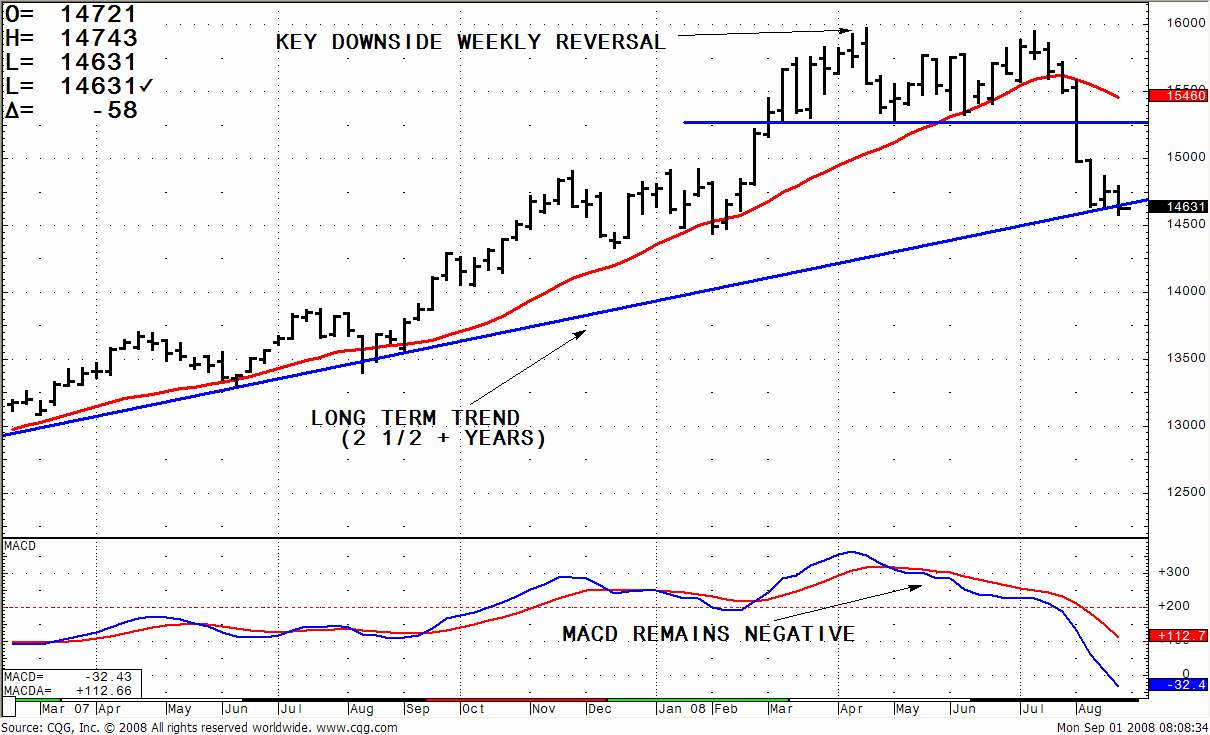Click the Δ= -58 change readout
This screenshot has width=1210, height=735.
tap(71, 111)
